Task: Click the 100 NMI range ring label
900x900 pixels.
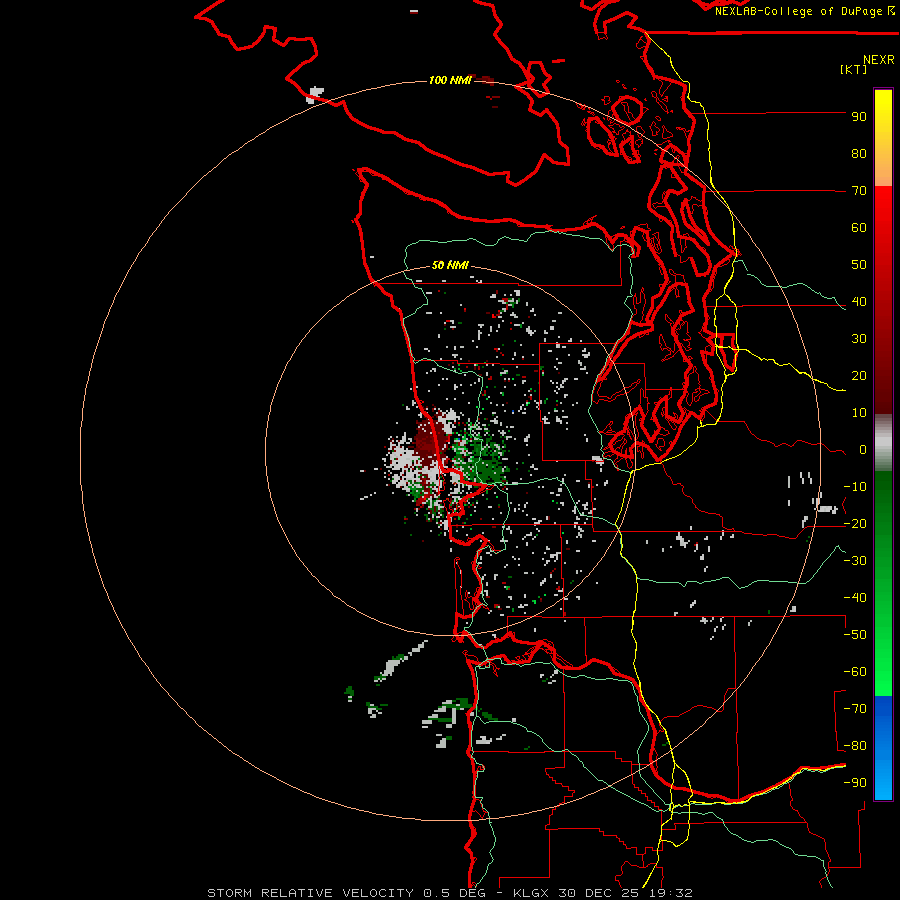Action: [x=450, y=80]
